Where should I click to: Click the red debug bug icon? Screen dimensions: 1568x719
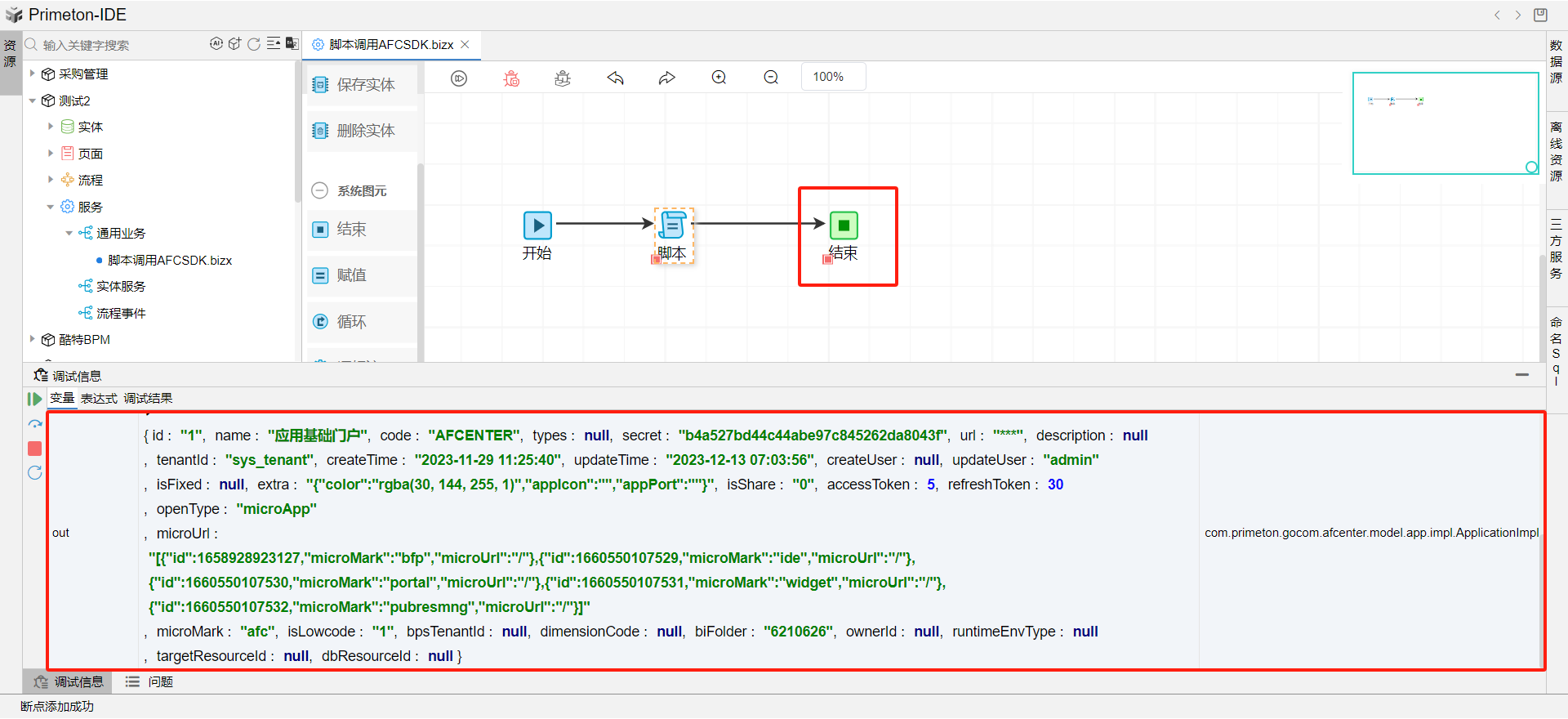click(511, 78)
